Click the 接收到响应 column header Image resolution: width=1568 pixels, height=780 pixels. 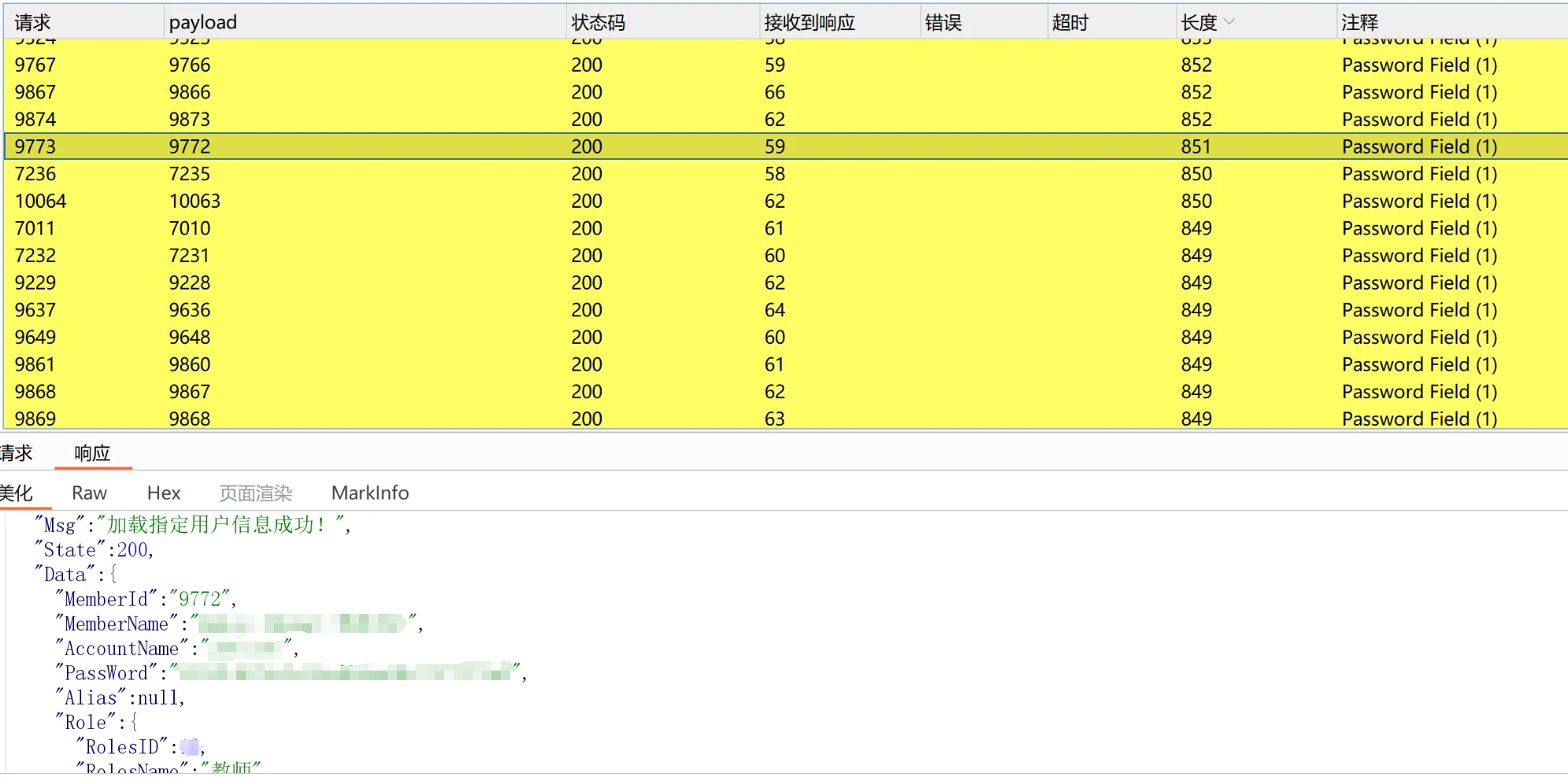coord(809,22)
